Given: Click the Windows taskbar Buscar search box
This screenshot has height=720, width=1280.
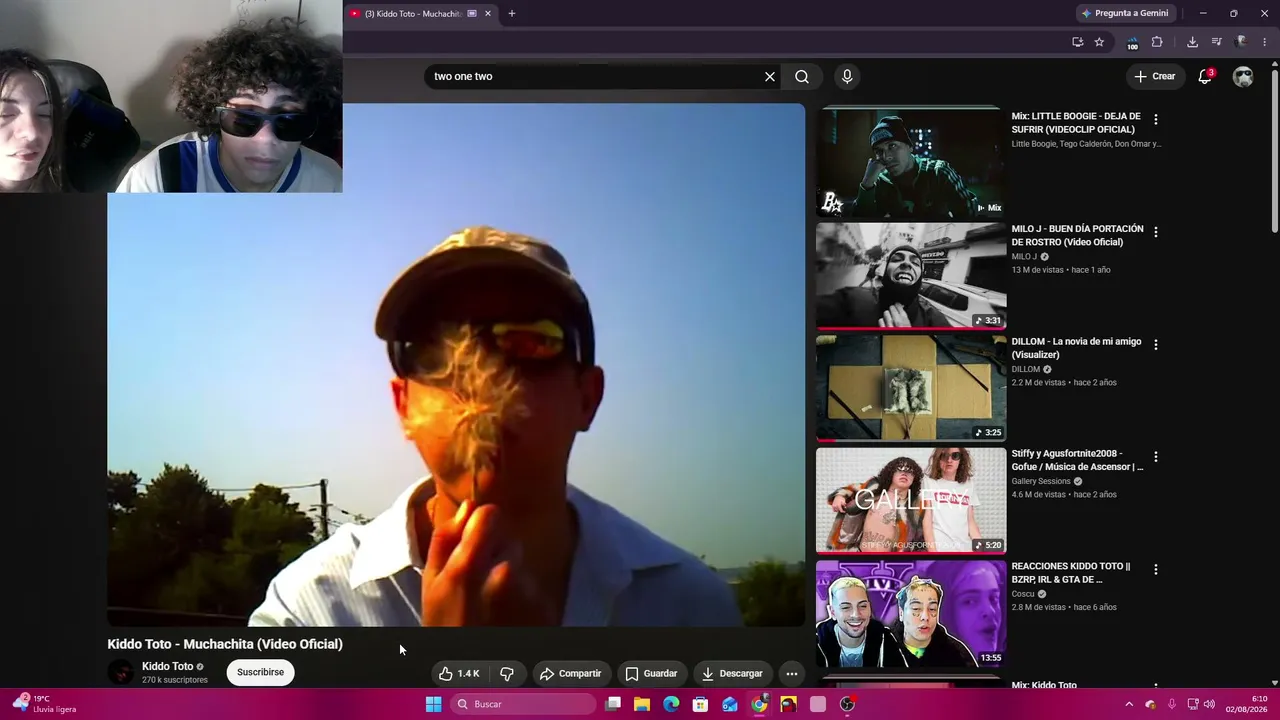Looking at the screenshot, I should click(522, 704).
